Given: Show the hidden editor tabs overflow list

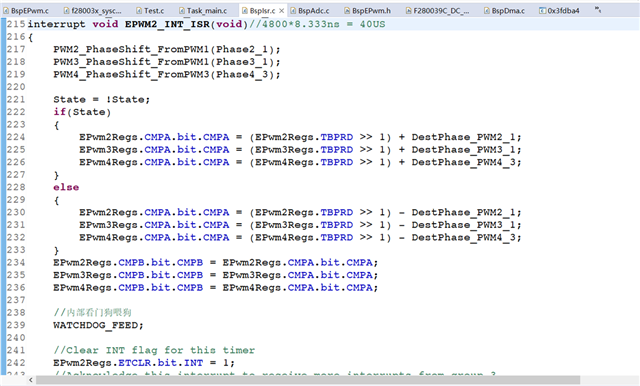Looking at the screenshot, I should click(x=598, y=10).
